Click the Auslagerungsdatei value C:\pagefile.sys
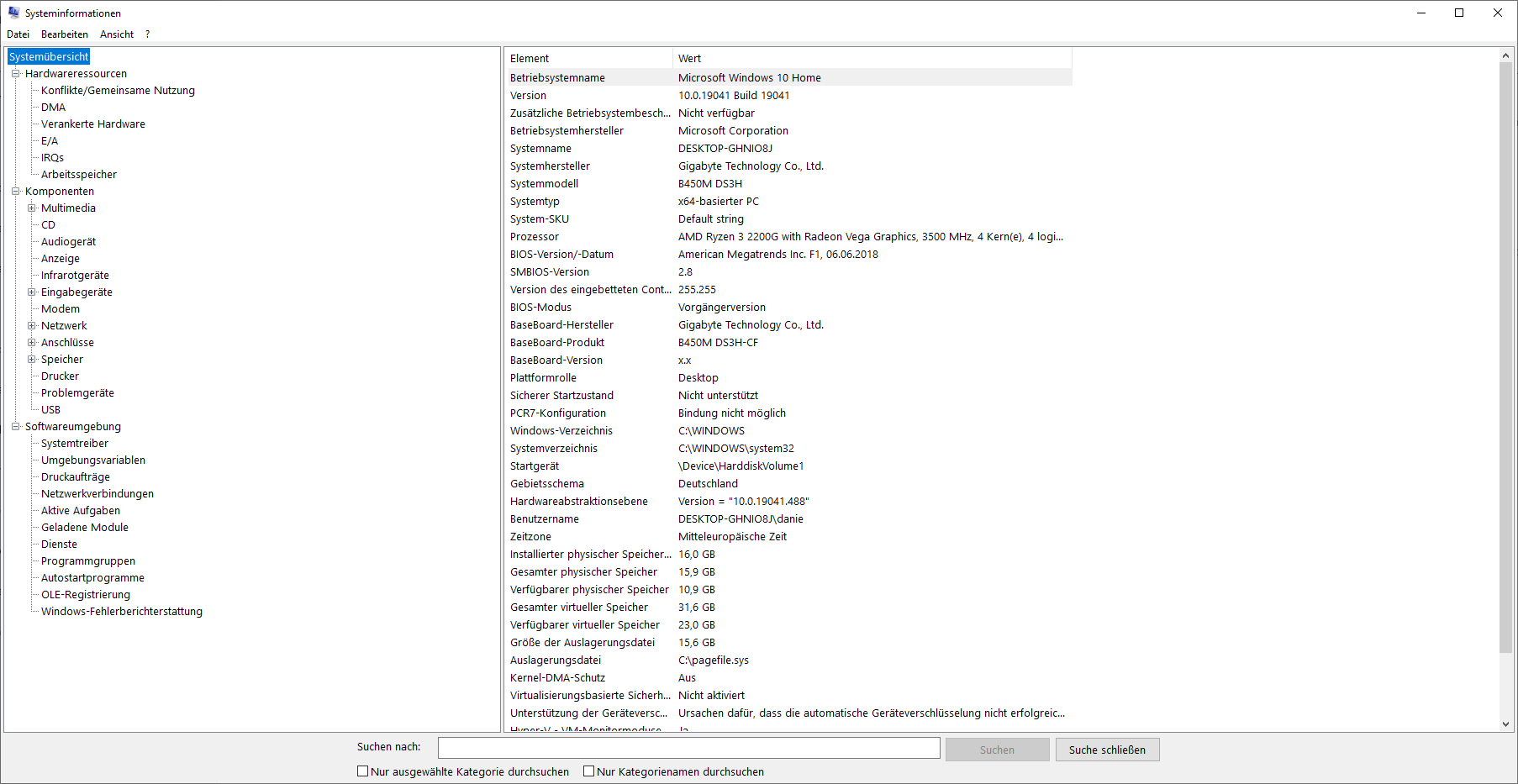 pos(714,660)
